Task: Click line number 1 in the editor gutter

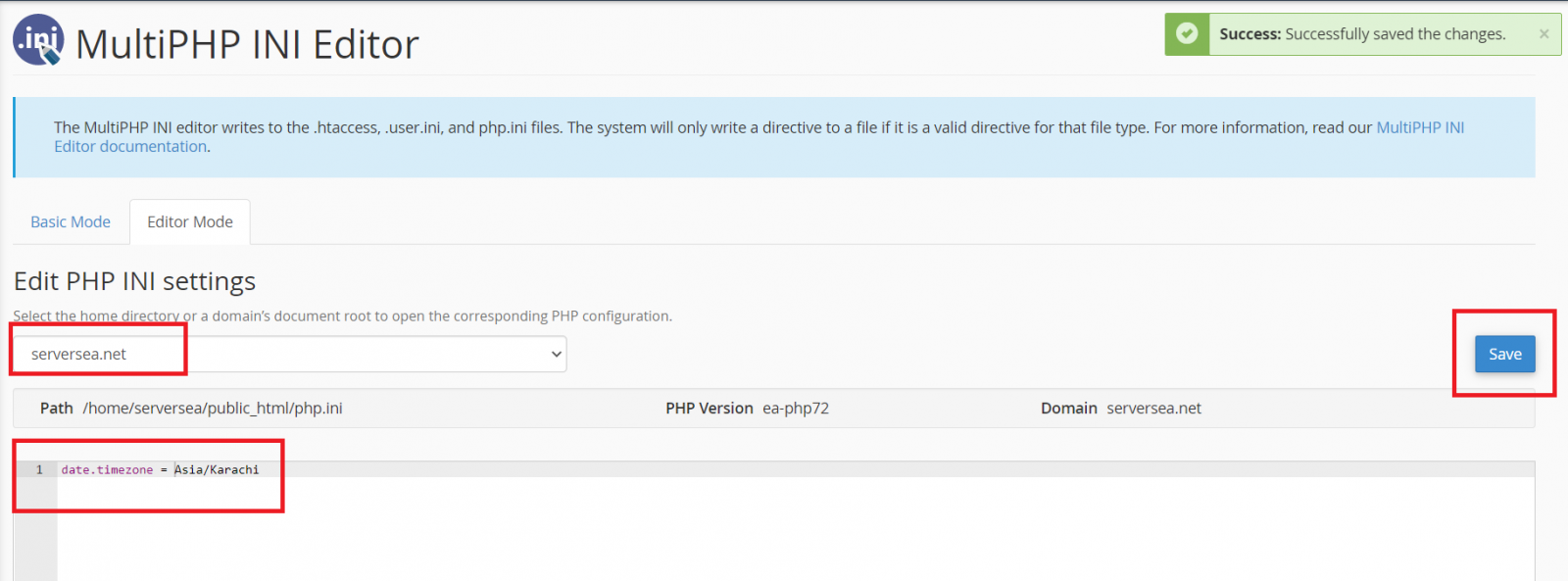Action: click(39, 469)
